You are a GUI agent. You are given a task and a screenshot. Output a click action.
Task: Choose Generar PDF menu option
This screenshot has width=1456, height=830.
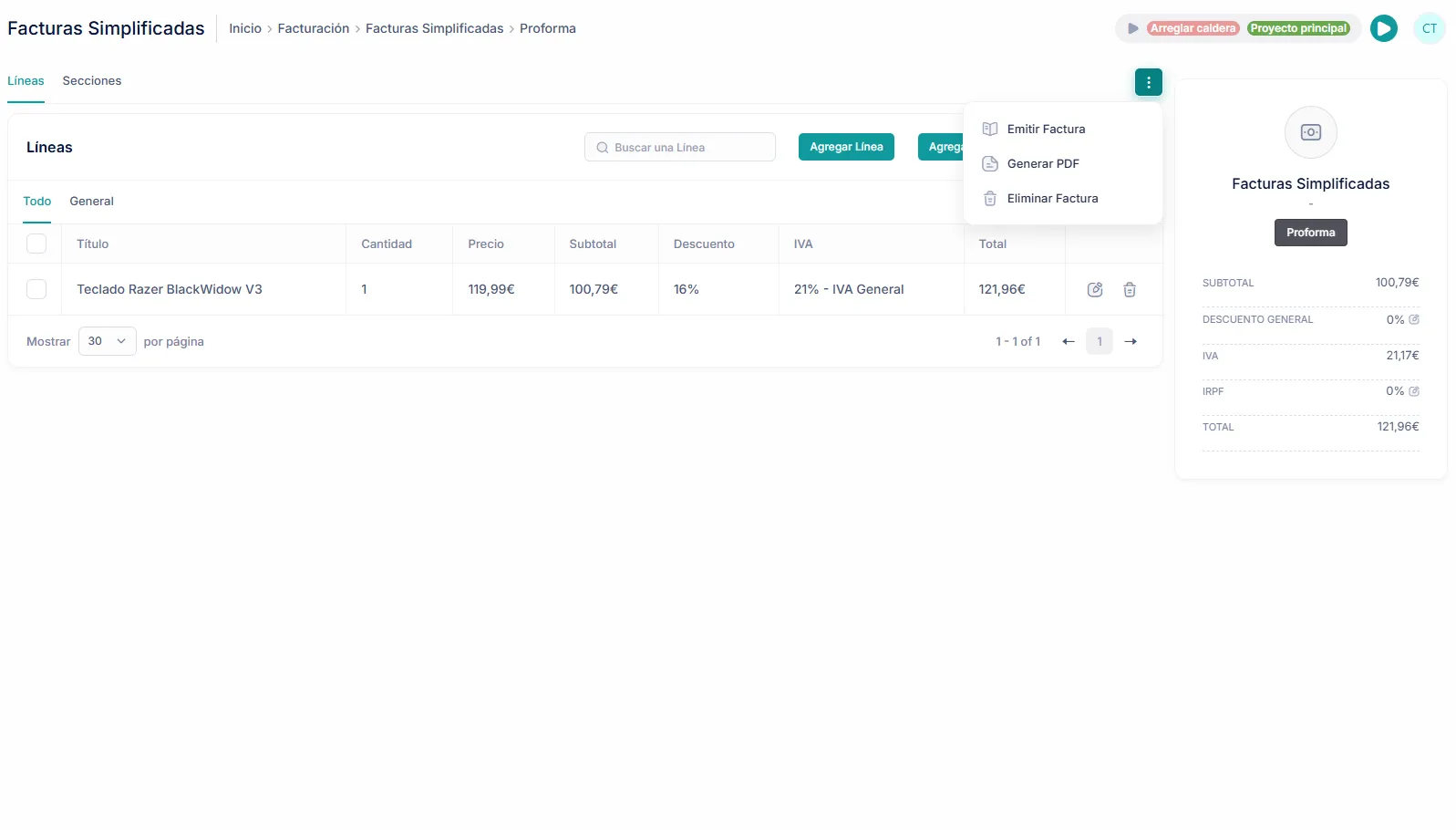tap(1042, 164)
